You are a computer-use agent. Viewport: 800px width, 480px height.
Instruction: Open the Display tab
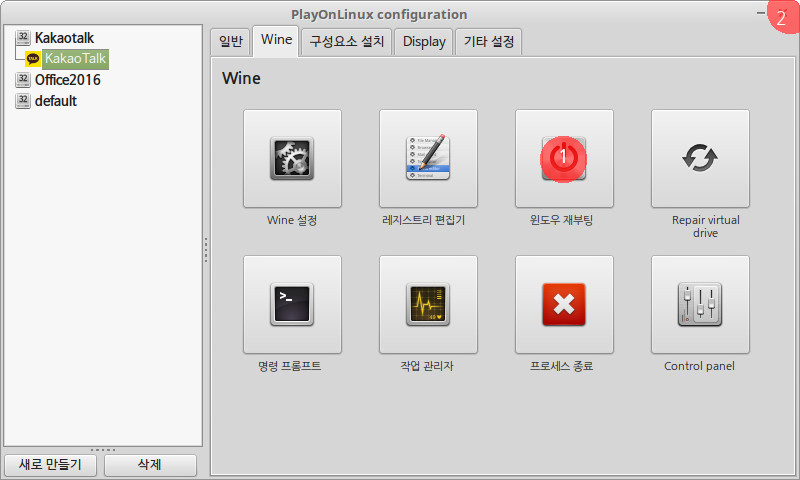424,41
